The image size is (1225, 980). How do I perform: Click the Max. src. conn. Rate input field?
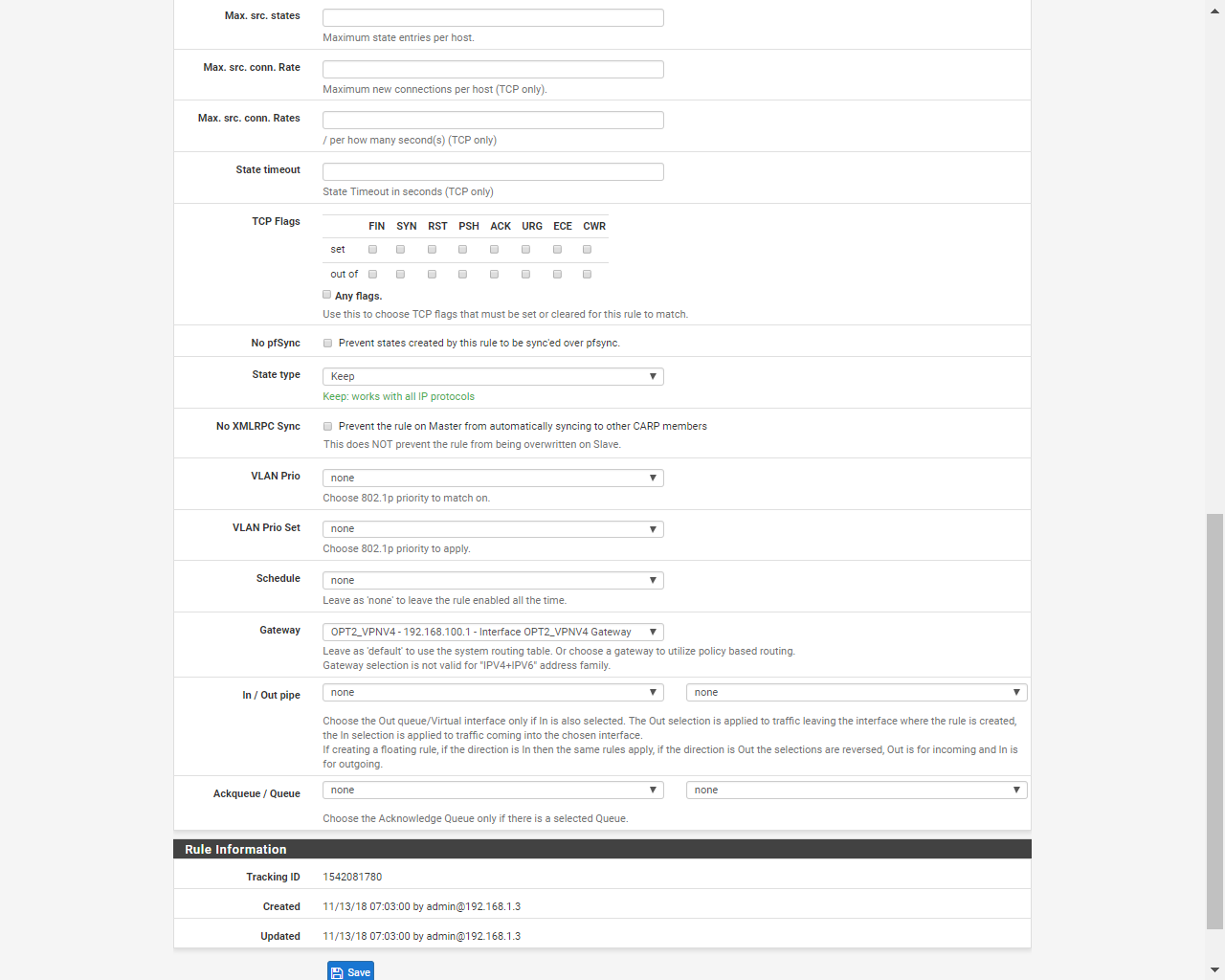pos(493,69)
